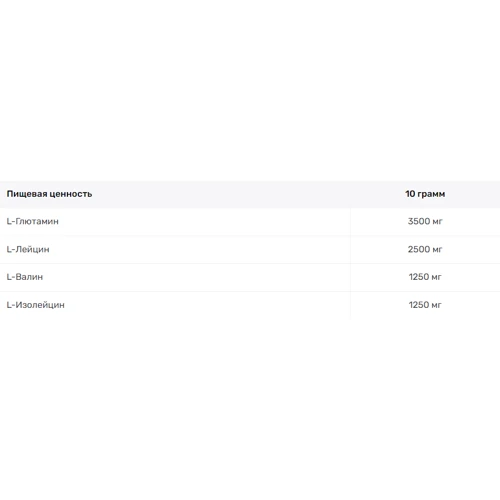Click the number "10" in the header
The width and height of the screenshot is (500, 500).
(410, 194)
